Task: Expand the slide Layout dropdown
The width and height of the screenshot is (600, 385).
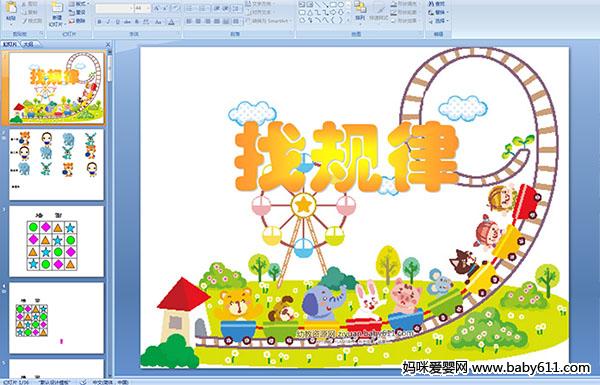Action: click(x=78, y=4)
